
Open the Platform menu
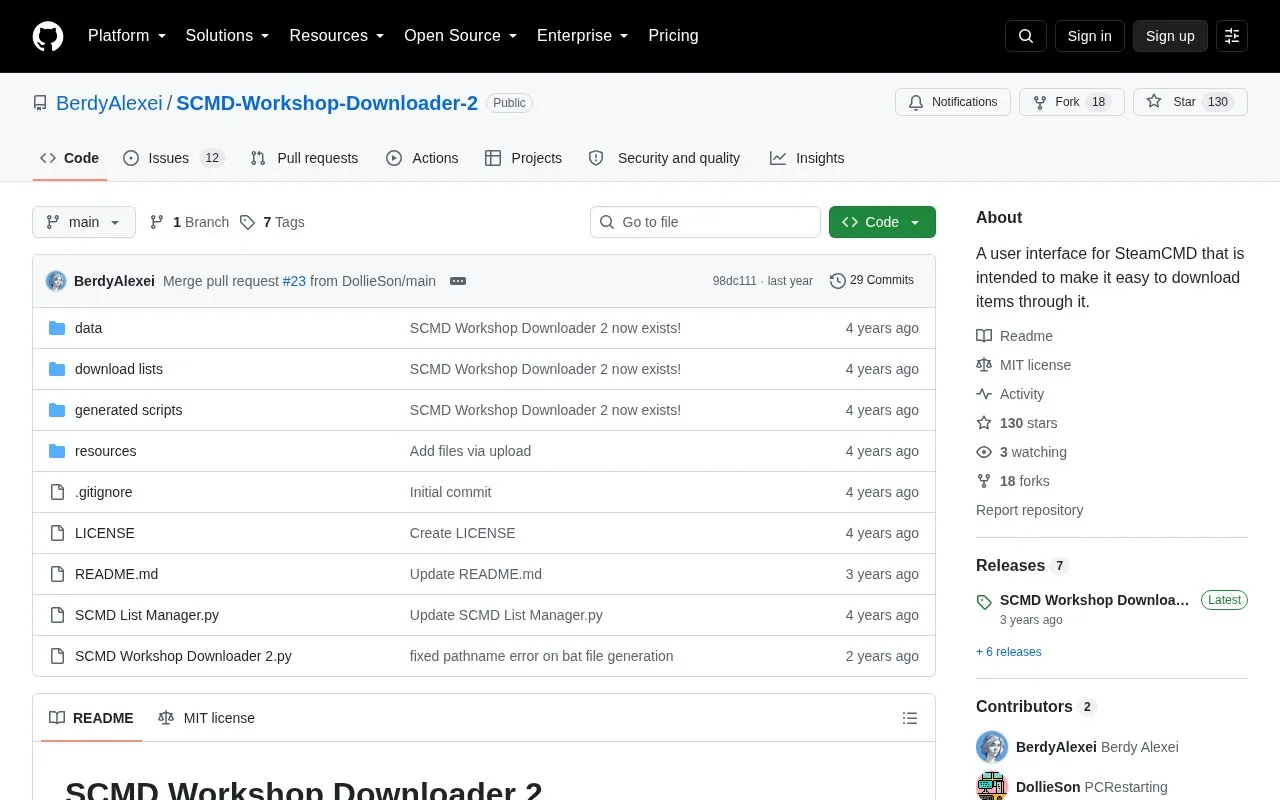(x=127, y=36)
